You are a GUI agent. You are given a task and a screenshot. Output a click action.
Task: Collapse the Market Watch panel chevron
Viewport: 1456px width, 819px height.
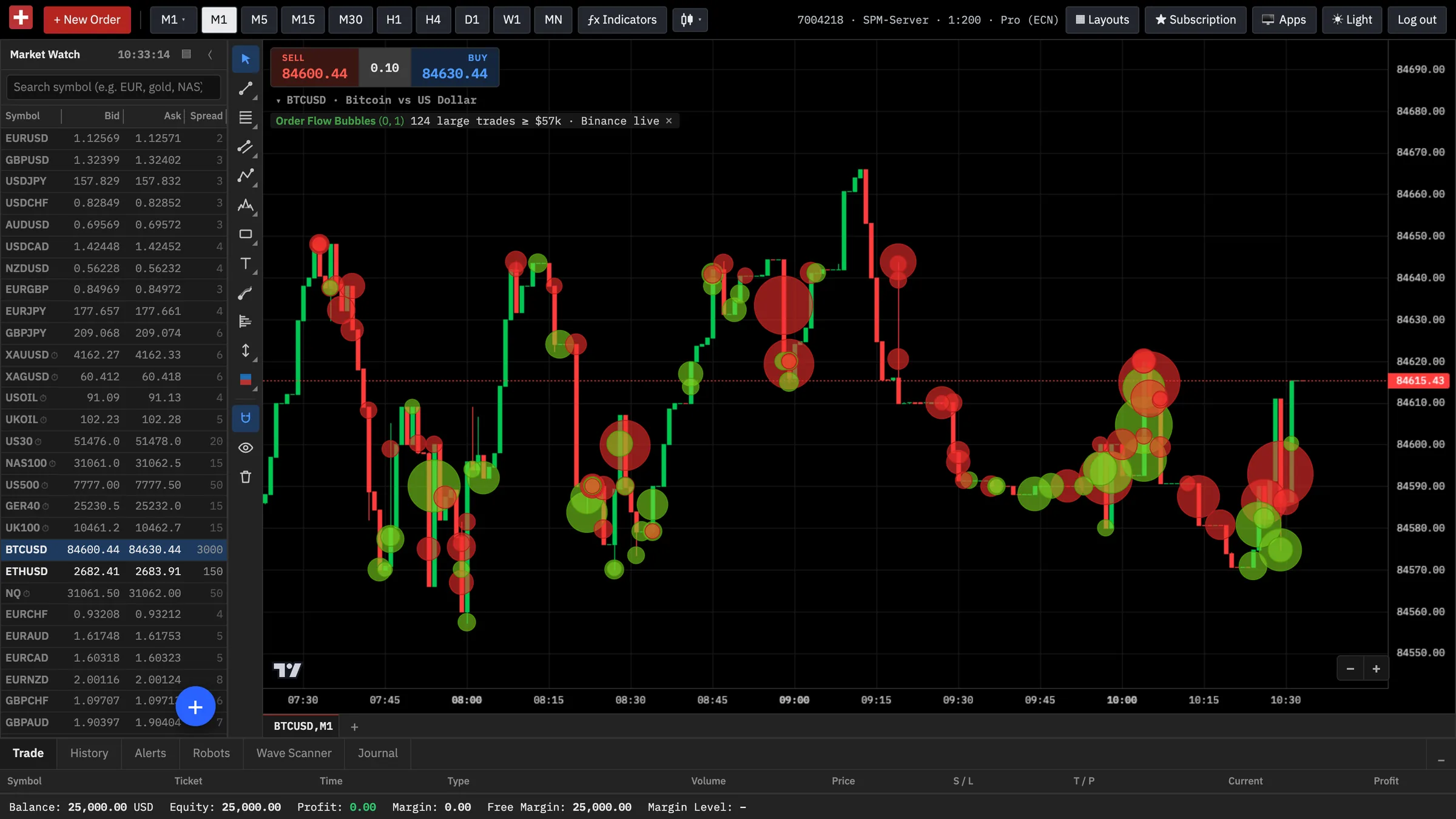pyautogui.click(x=210, y=55)
